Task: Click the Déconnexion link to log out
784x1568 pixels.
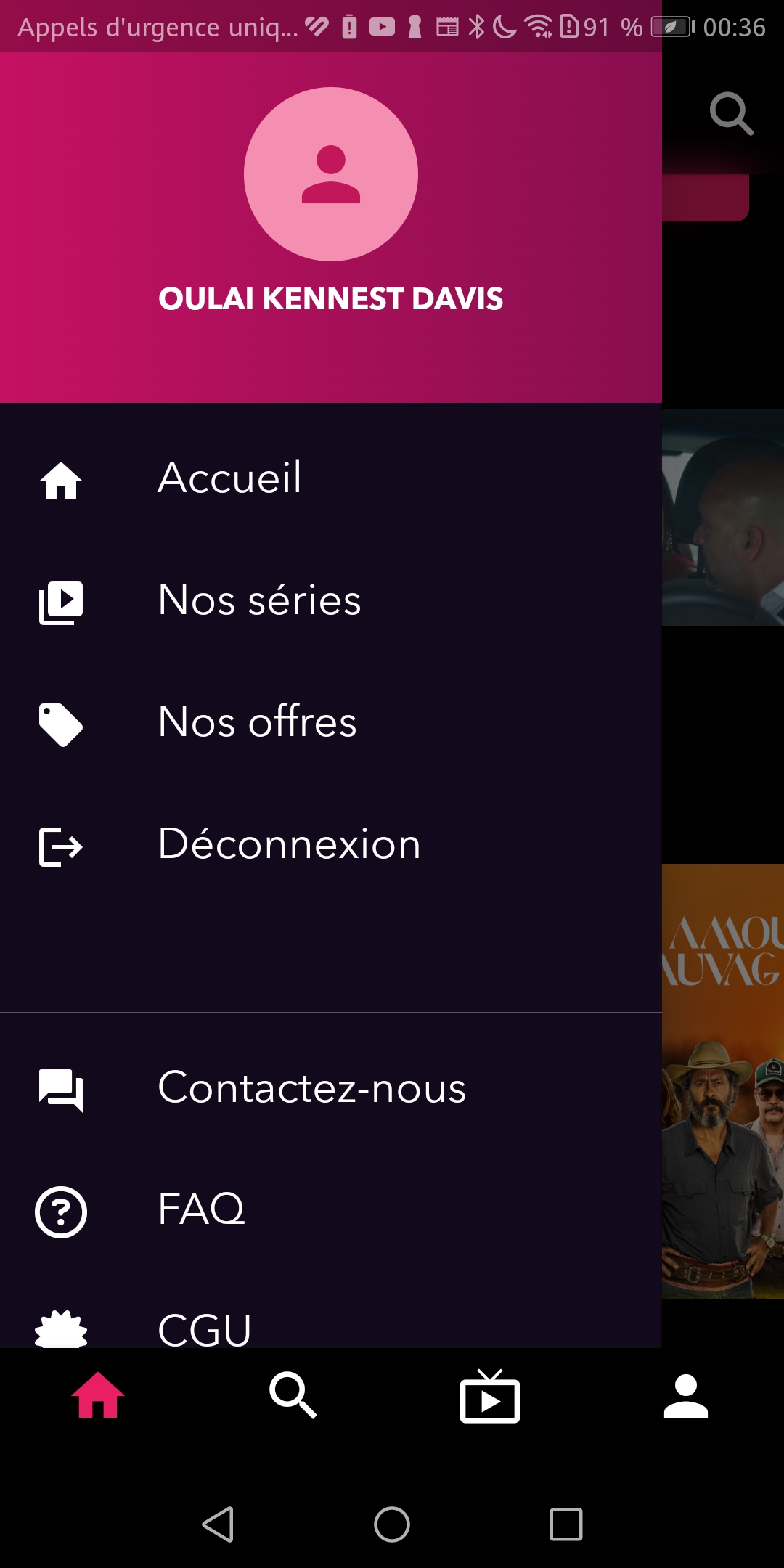Action: [289, 844]
